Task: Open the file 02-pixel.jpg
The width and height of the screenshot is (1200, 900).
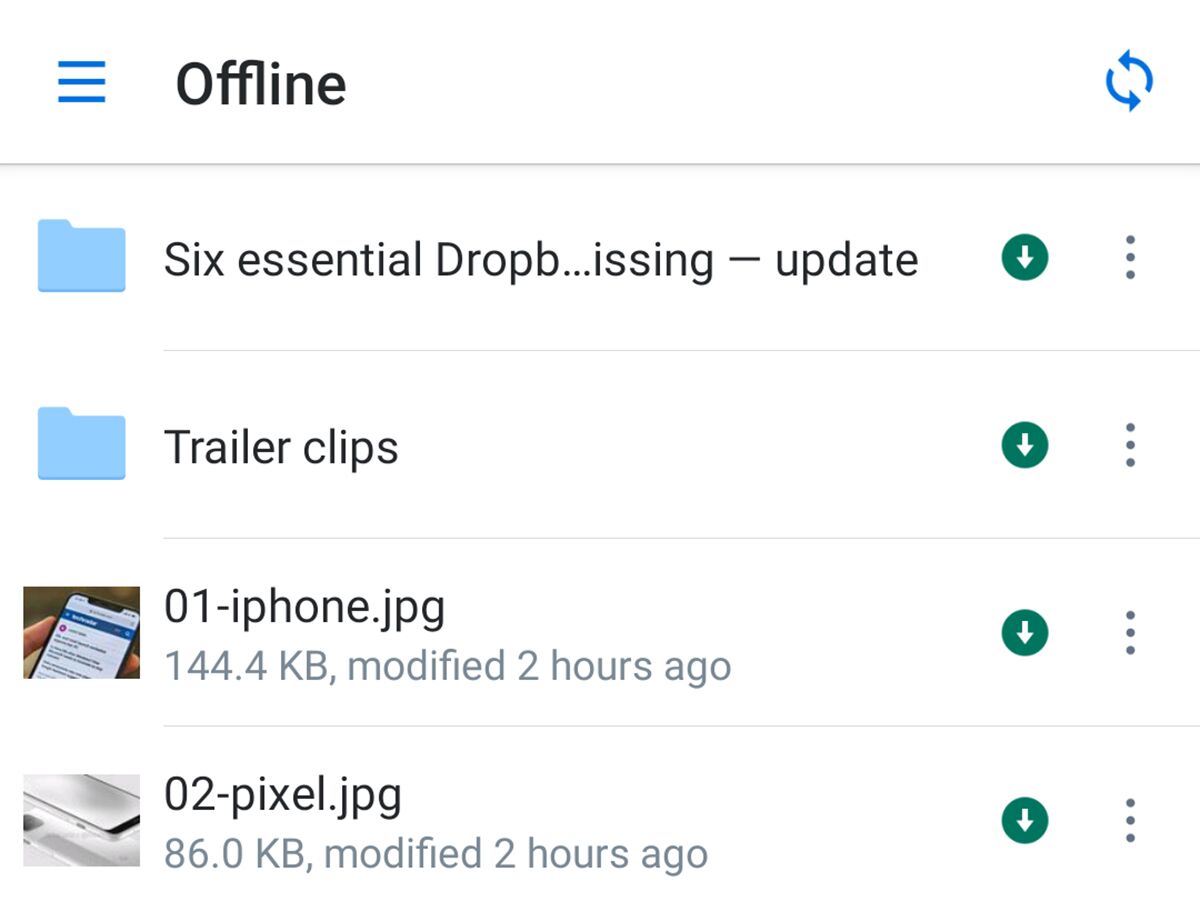Action: [283, 794]
